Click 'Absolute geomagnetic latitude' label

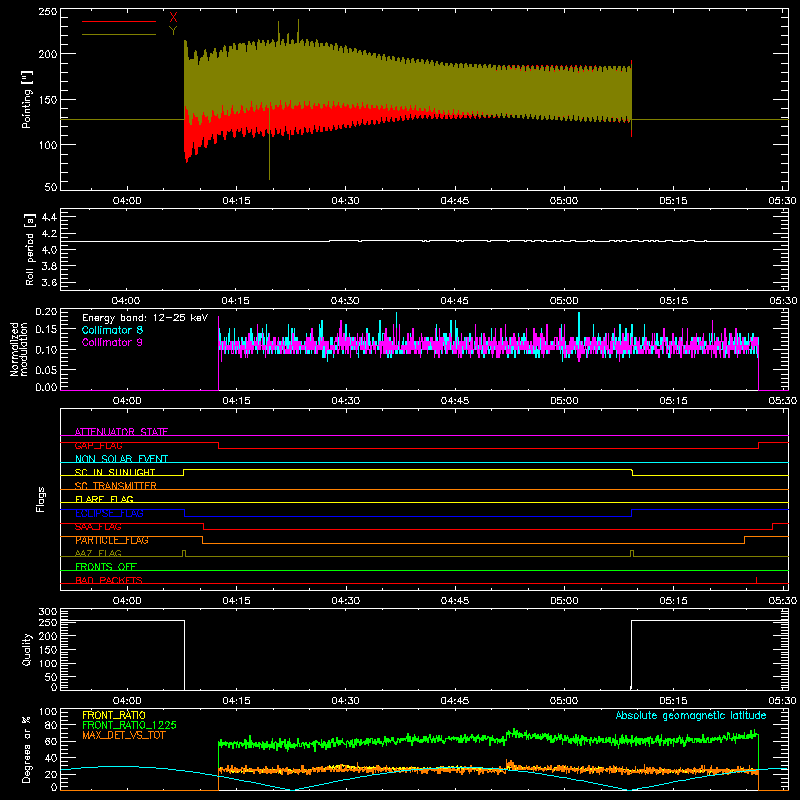(691, 715)
